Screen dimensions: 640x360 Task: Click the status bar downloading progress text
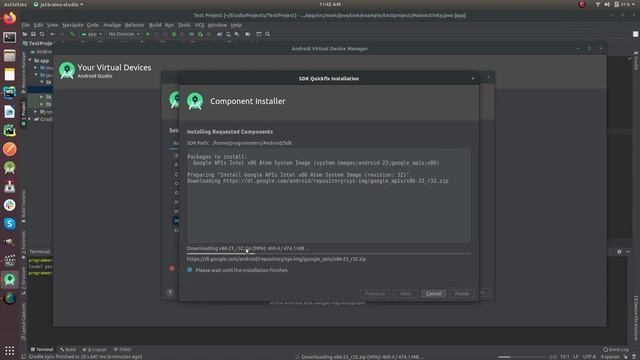[x=361, y=357]
